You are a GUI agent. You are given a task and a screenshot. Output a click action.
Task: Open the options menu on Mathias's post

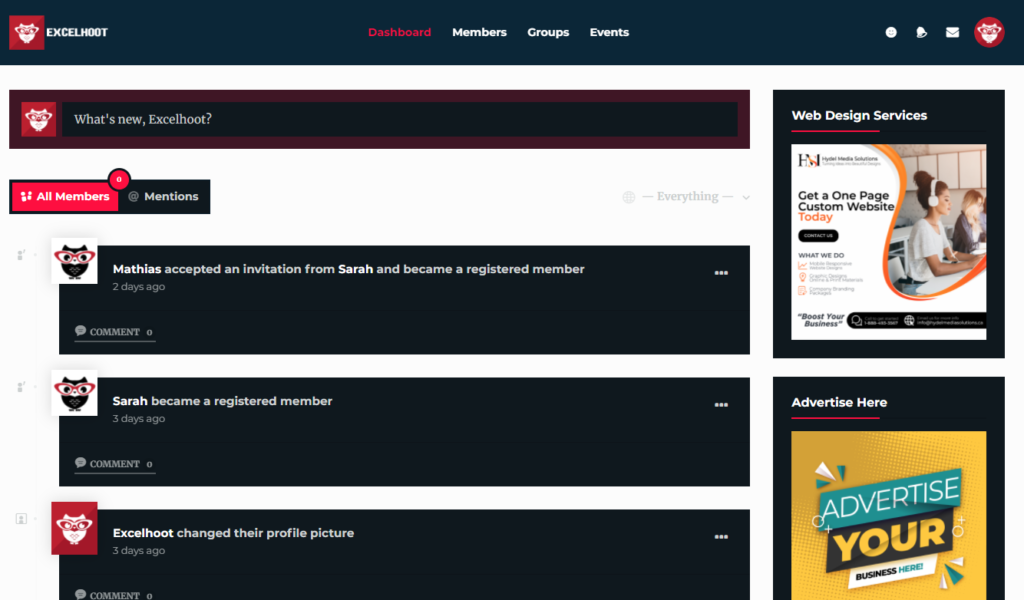point(721,272)
